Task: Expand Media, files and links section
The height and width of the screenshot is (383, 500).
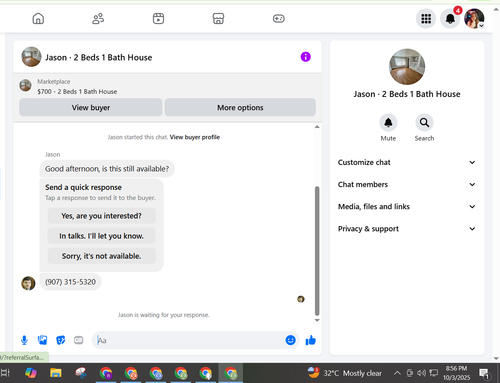Action: 407,207
